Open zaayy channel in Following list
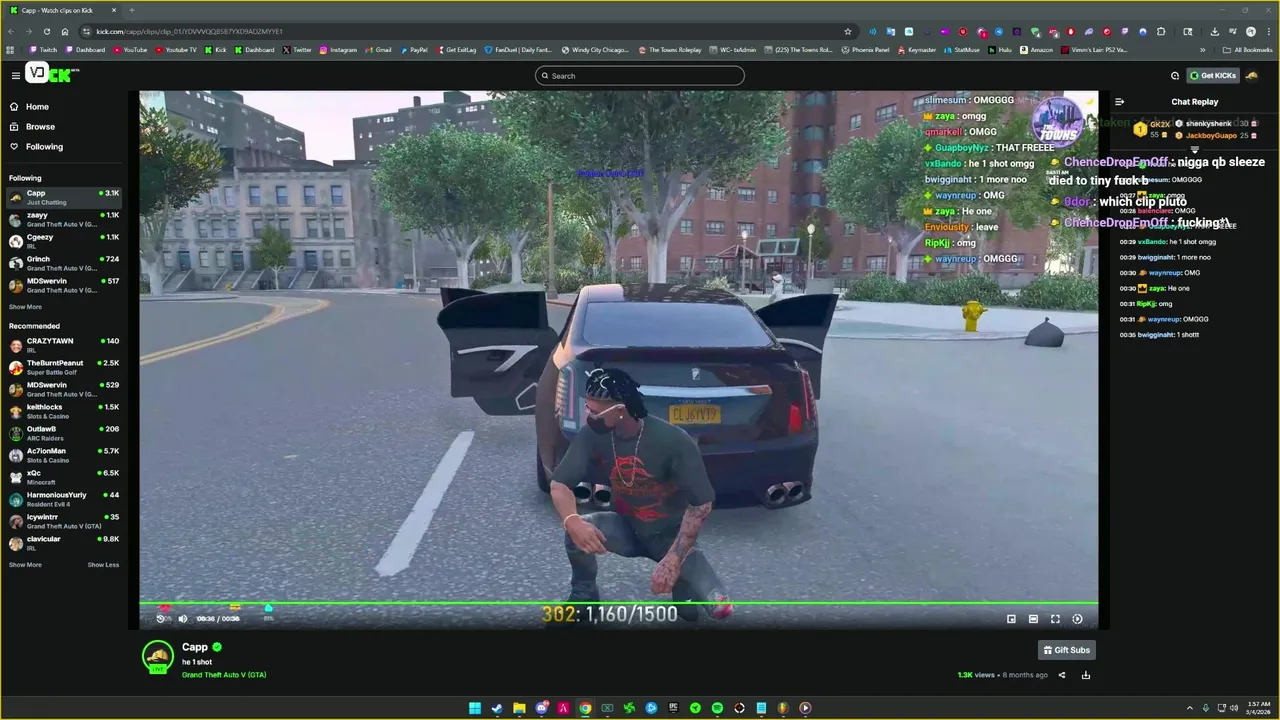Viewport: 1280px width, 720px height. pyautogui.click(x=64, y=219)
